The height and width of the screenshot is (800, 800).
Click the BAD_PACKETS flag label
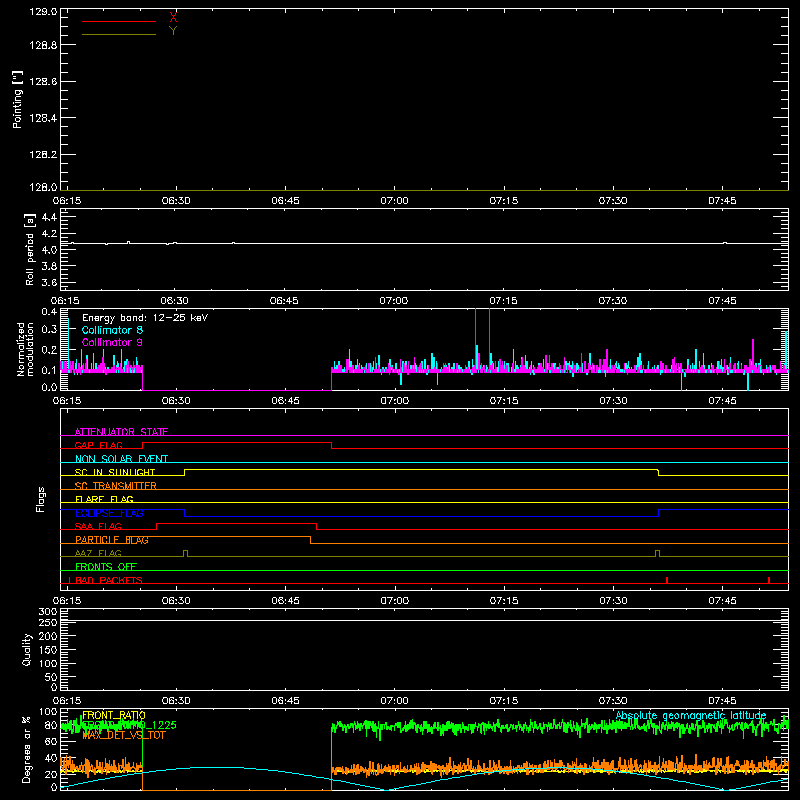click(x=109, y=580)
